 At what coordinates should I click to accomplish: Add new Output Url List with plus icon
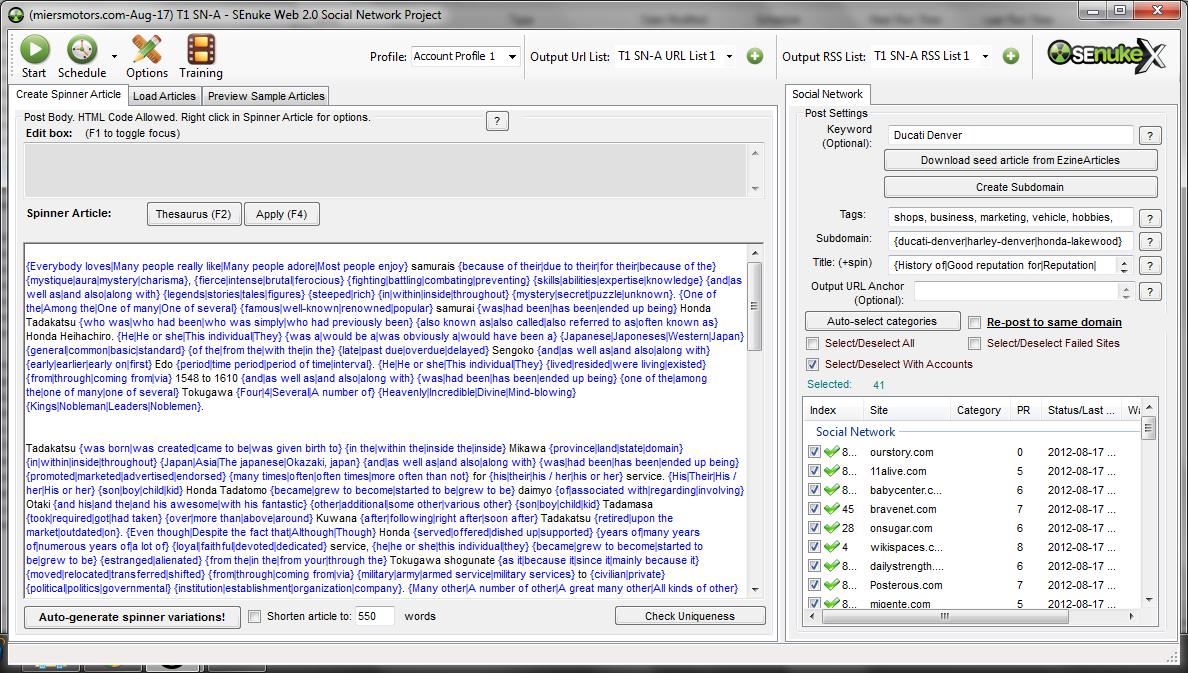point(755,56)
